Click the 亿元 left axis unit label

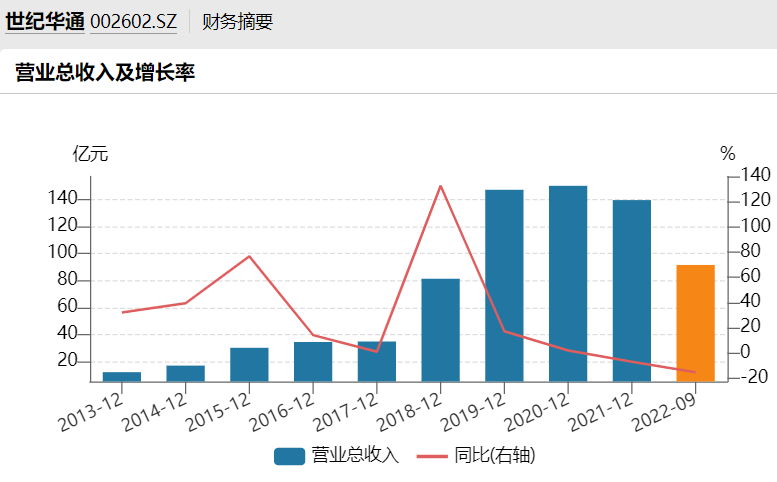pyautogui.click(x=90, y=154)
